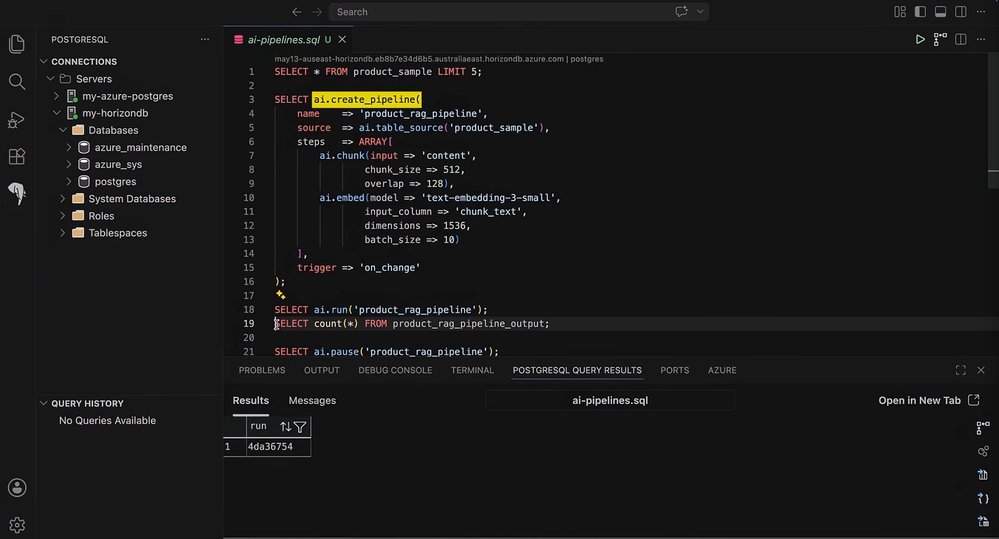This screenshot has width=999, height=539.
Task: Open the Customize Layout icon
Action: pos(900,11)
